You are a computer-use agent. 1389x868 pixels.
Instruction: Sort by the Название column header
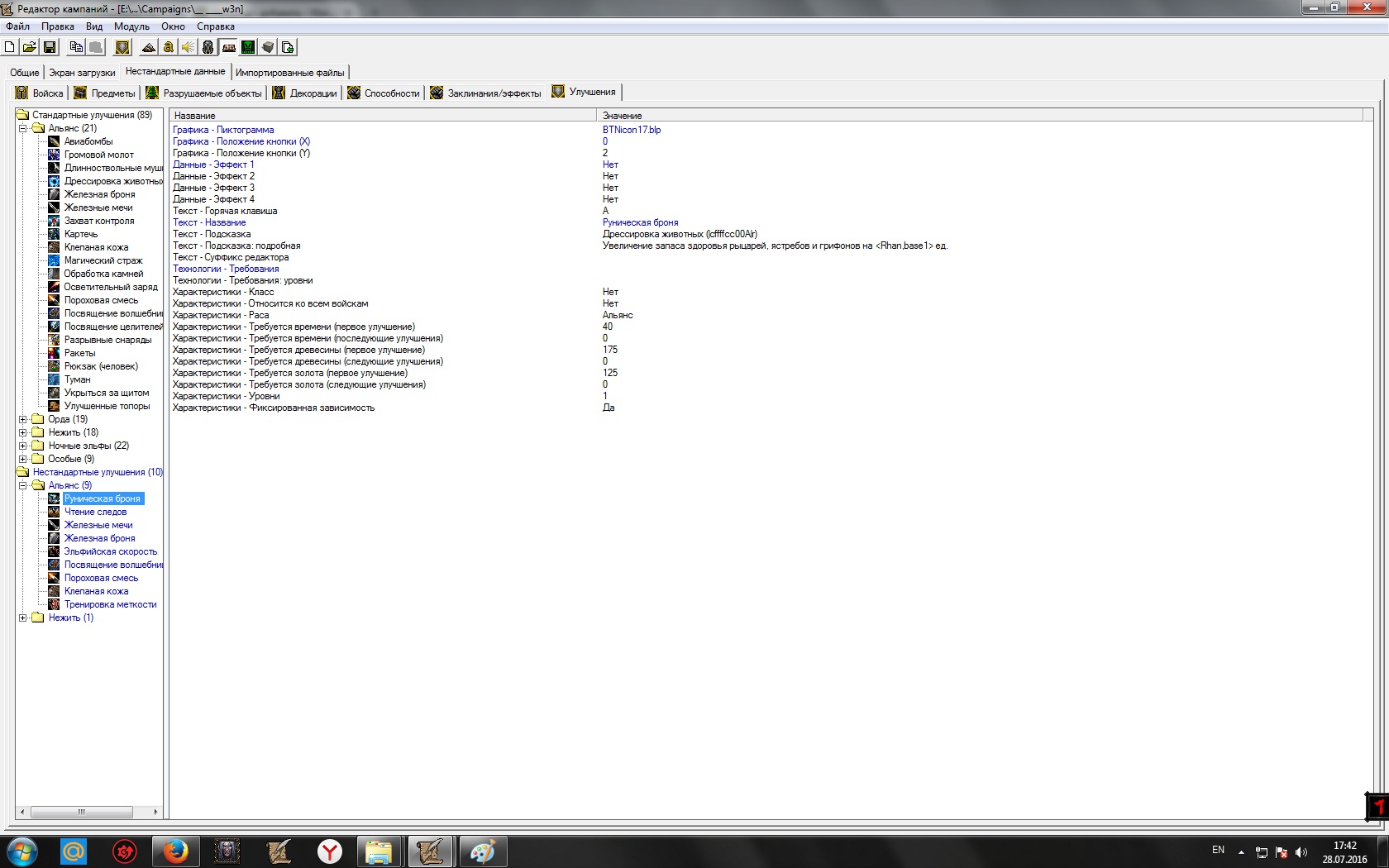click(383, 116)
